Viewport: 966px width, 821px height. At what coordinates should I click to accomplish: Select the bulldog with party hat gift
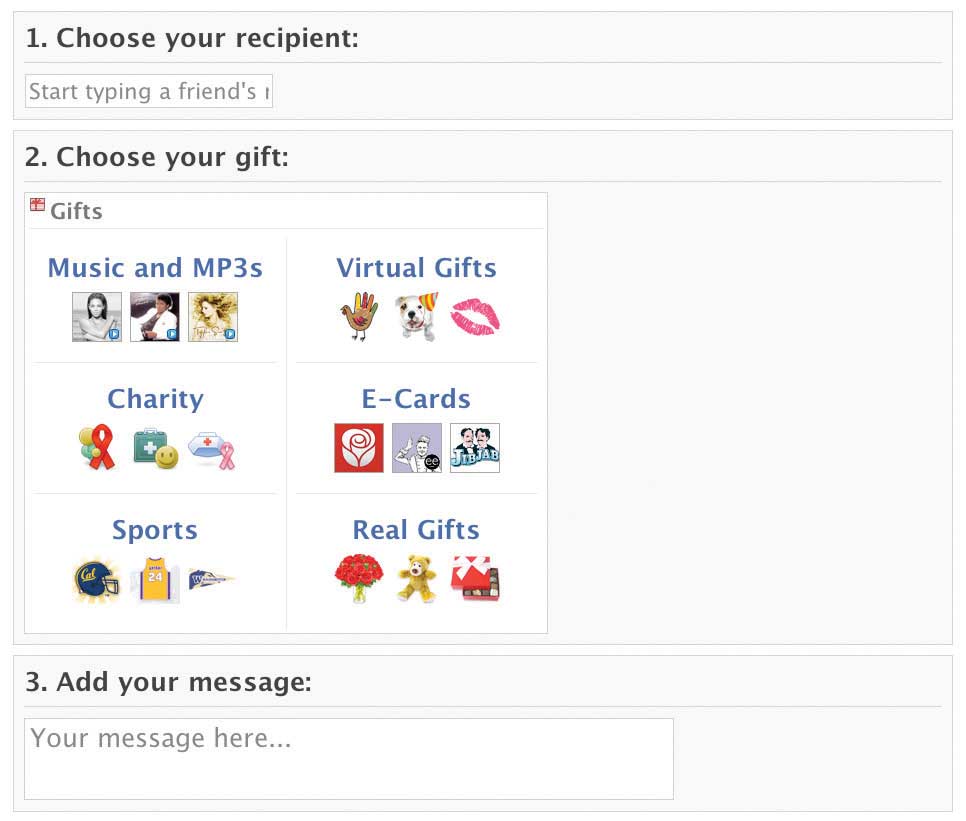tap(417, 317)
